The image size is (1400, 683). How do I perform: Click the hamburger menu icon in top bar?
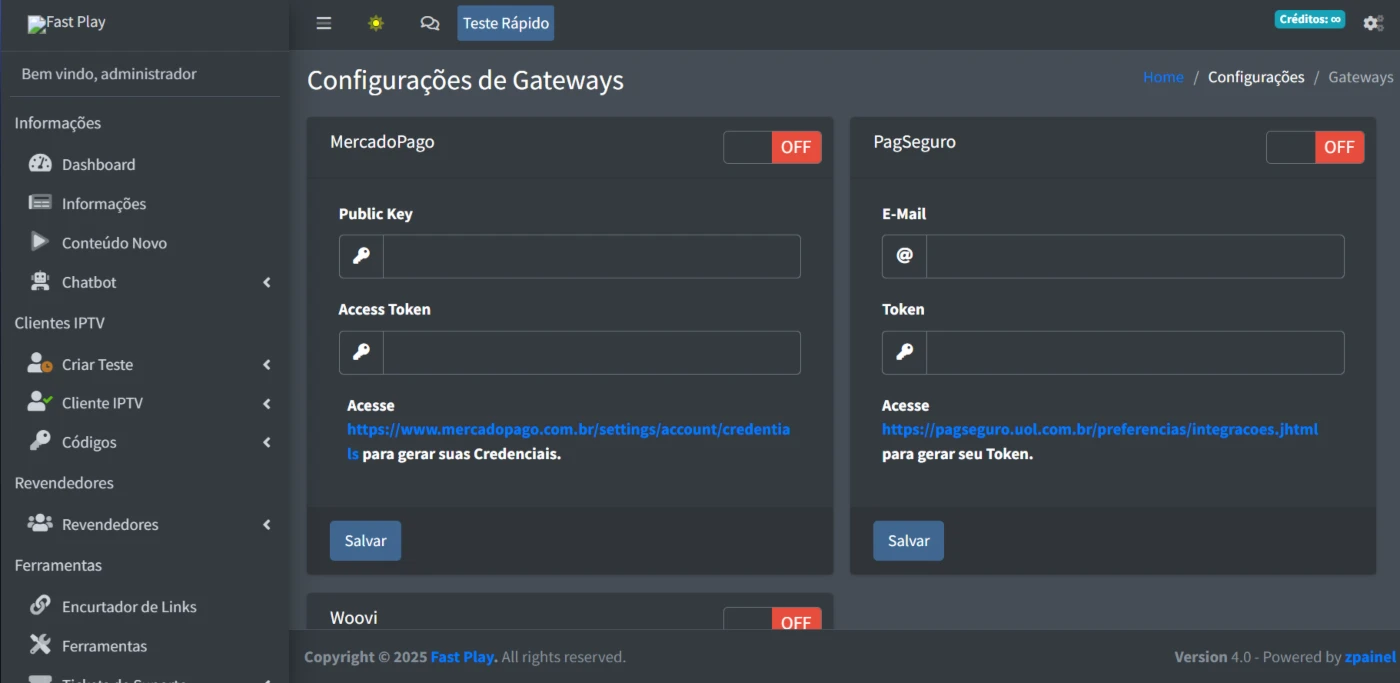(x=323, y=23)
